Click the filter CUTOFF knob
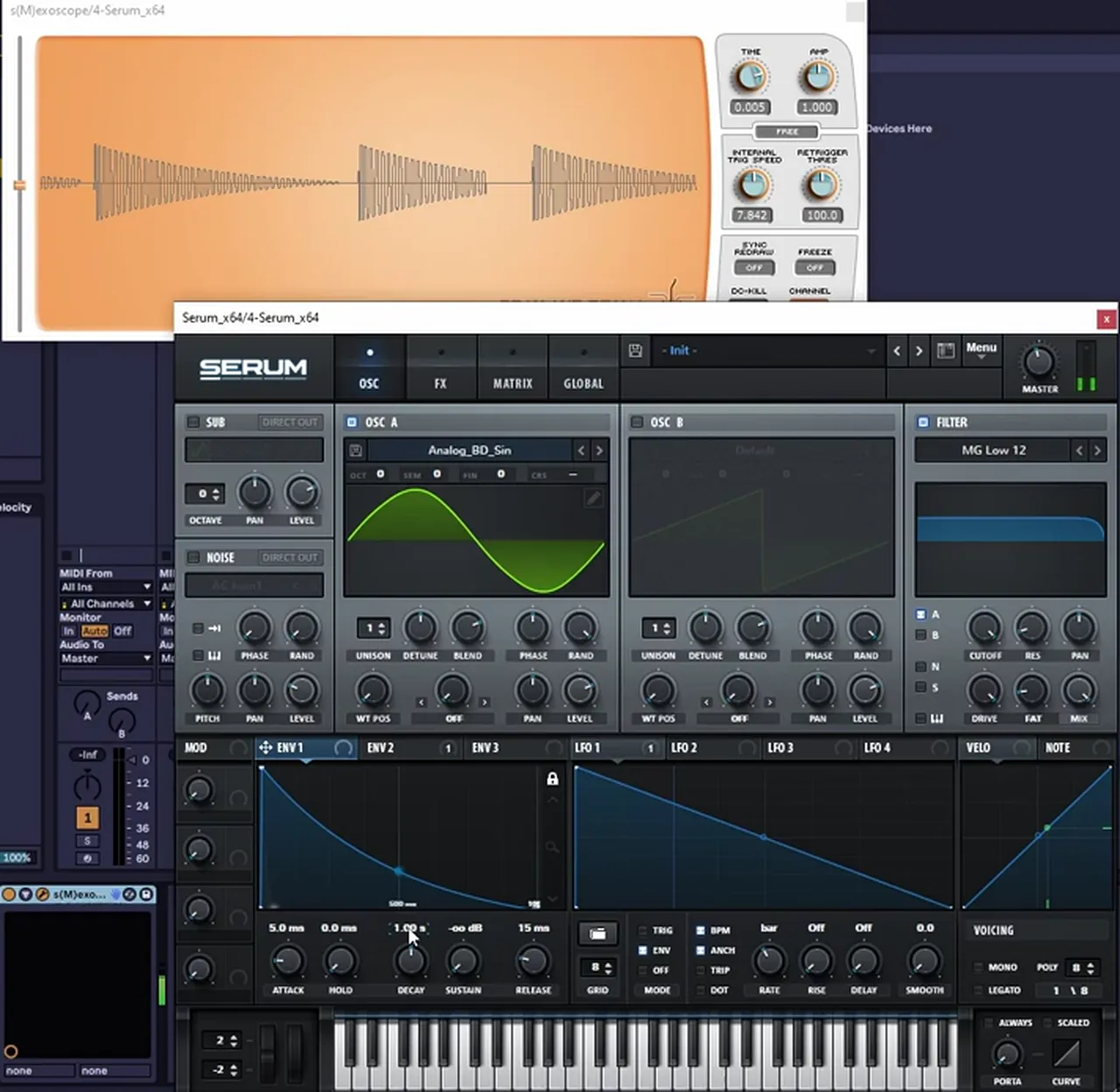This screenshot has height=1092, width=1120. [984, 628]
